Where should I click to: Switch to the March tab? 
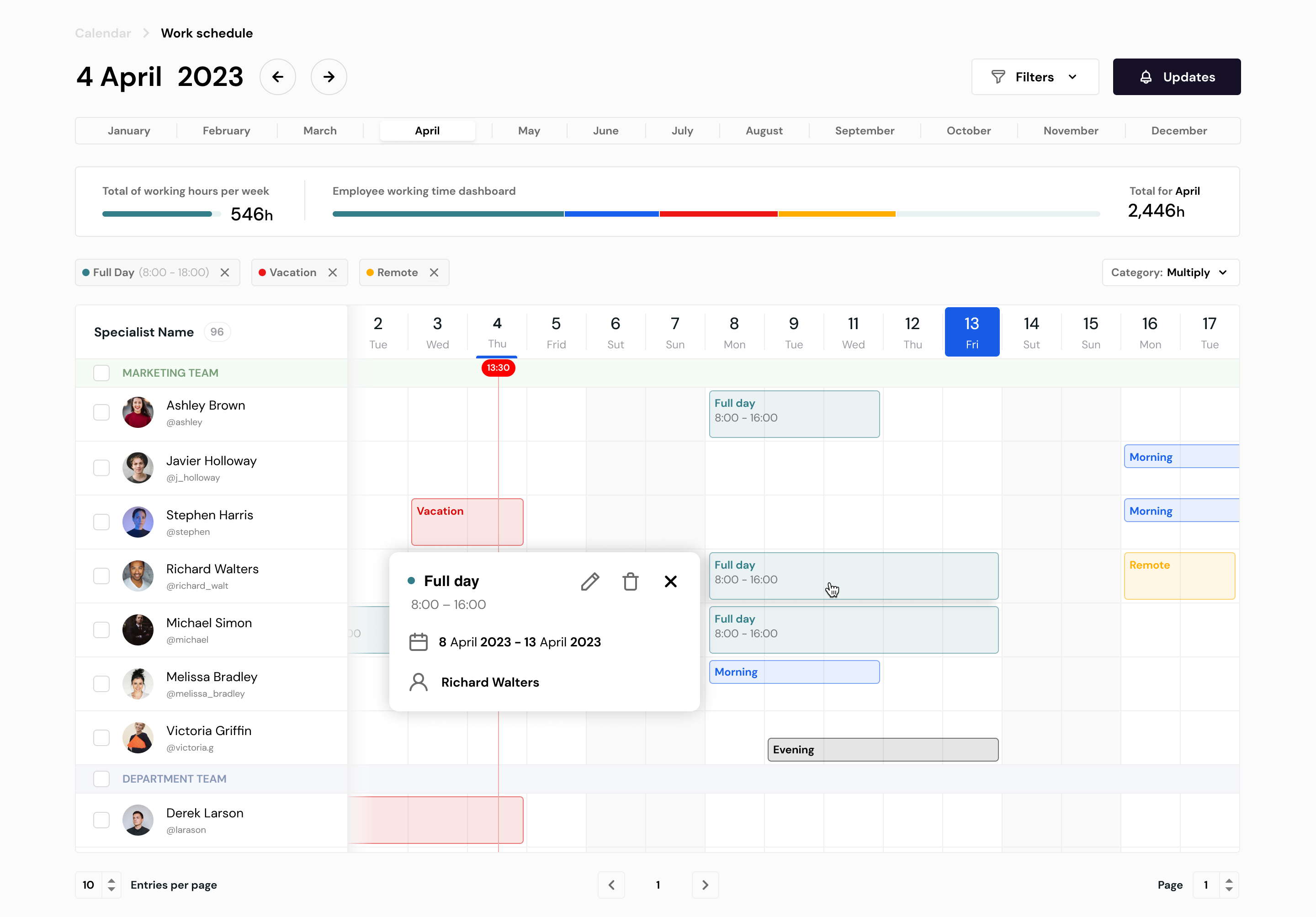point(320,131)
